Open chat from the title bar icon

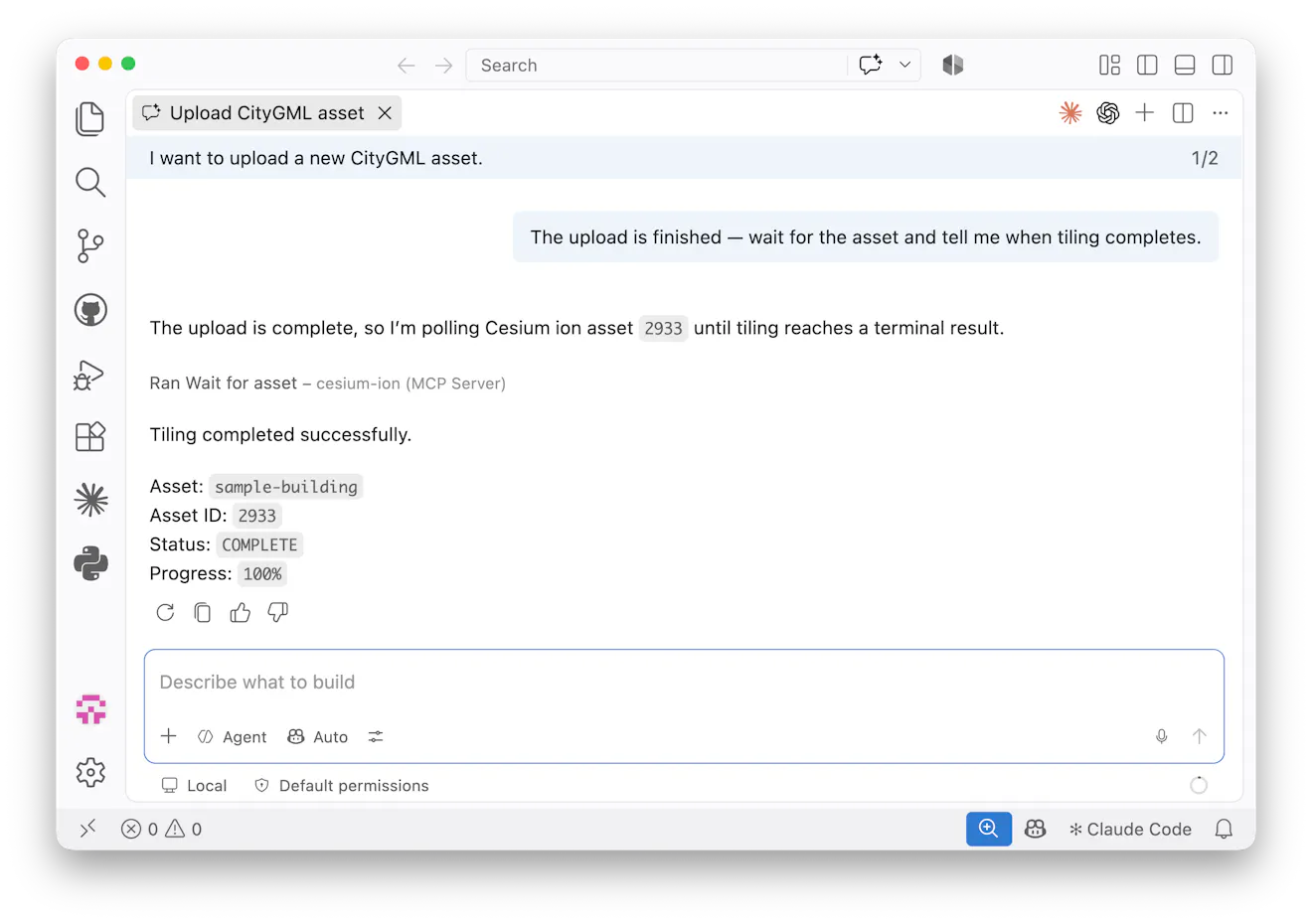[x=871, y=65]
